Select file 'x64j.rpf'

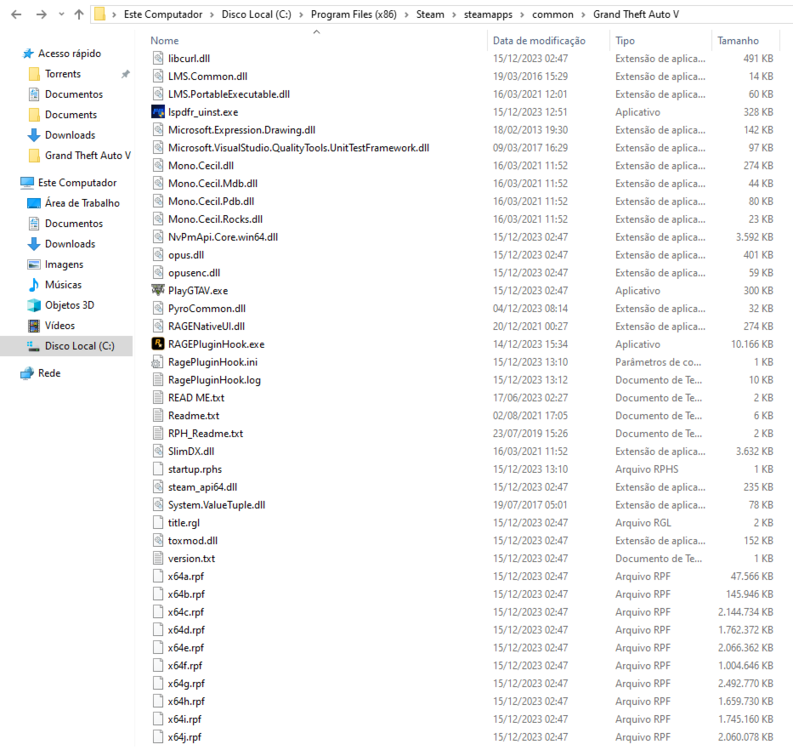pyautogui.click(x=185, y=737)
